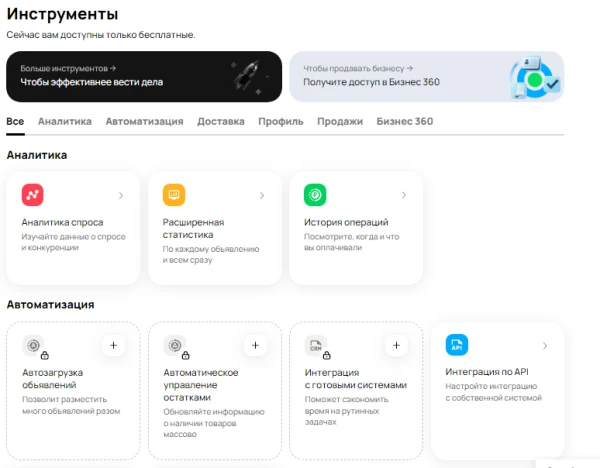Switch to the Доставка tab
600x468 pixels.
point(221,122)
